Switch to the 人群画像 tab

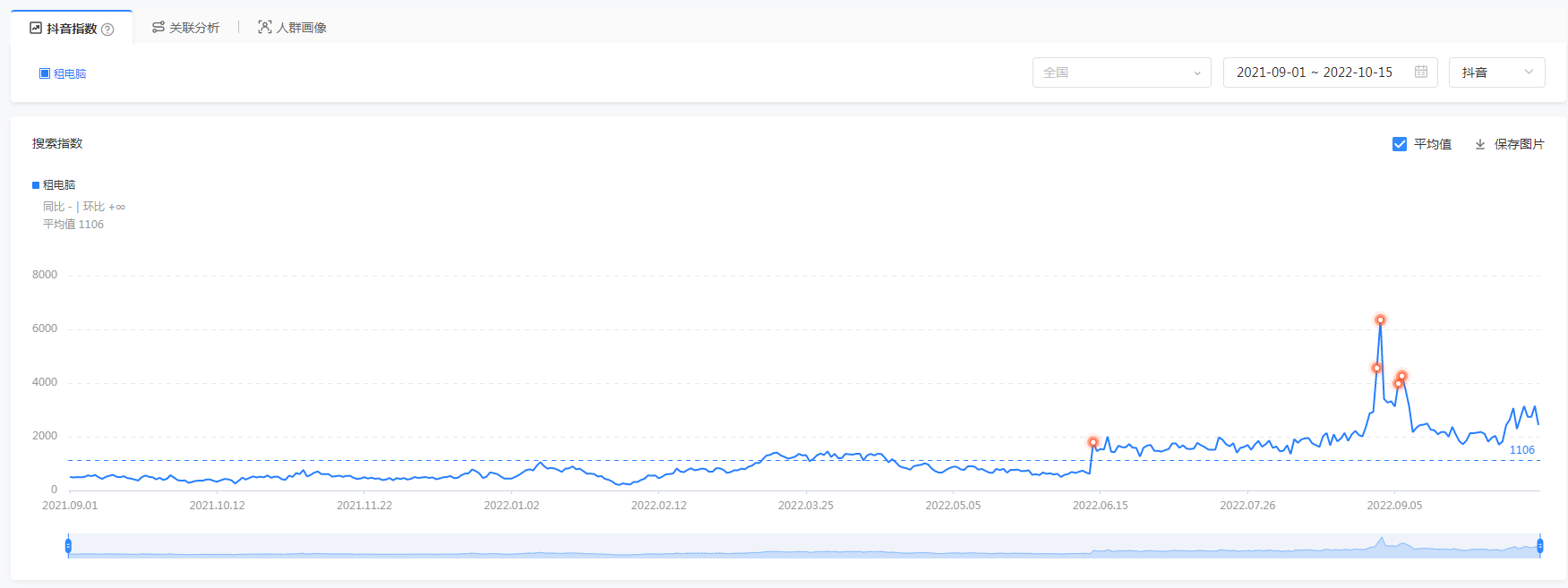point(301,28)
